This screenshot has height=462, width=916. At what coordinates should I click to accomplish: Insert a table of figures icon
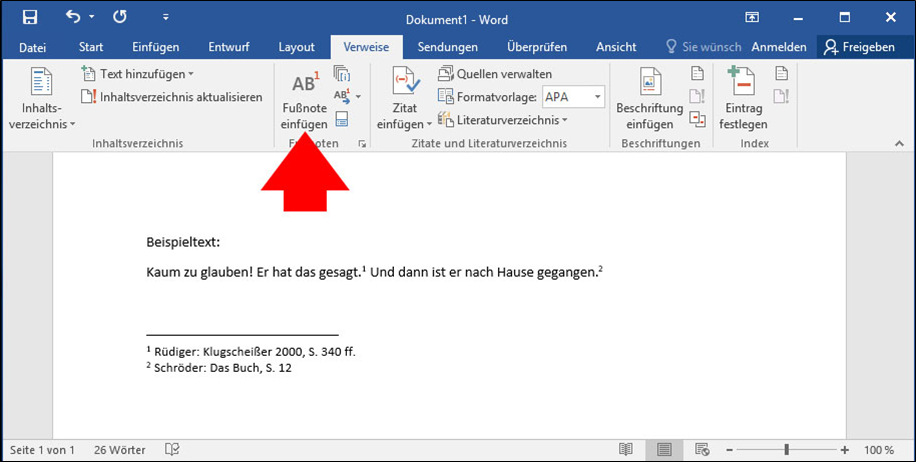tap(698, 74)
